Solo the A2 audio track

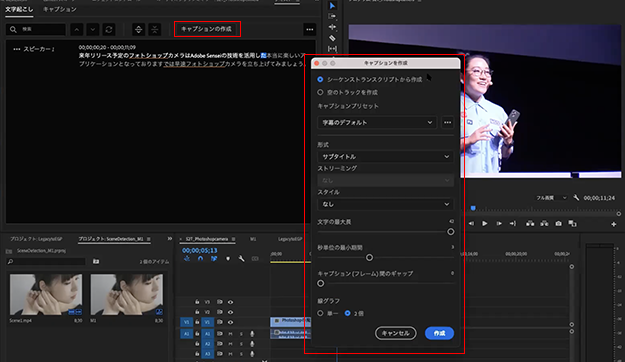pos(241,344)
